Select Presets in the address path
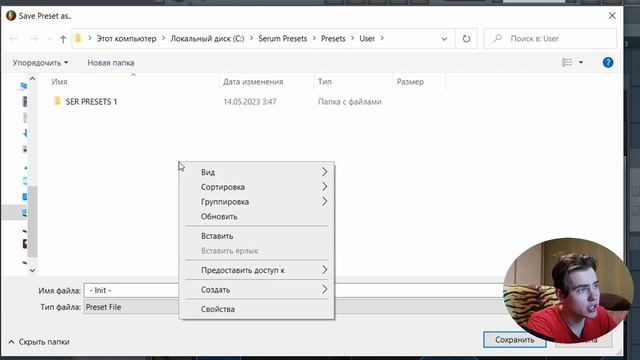The image size is (640, 360). click(333, 39)
